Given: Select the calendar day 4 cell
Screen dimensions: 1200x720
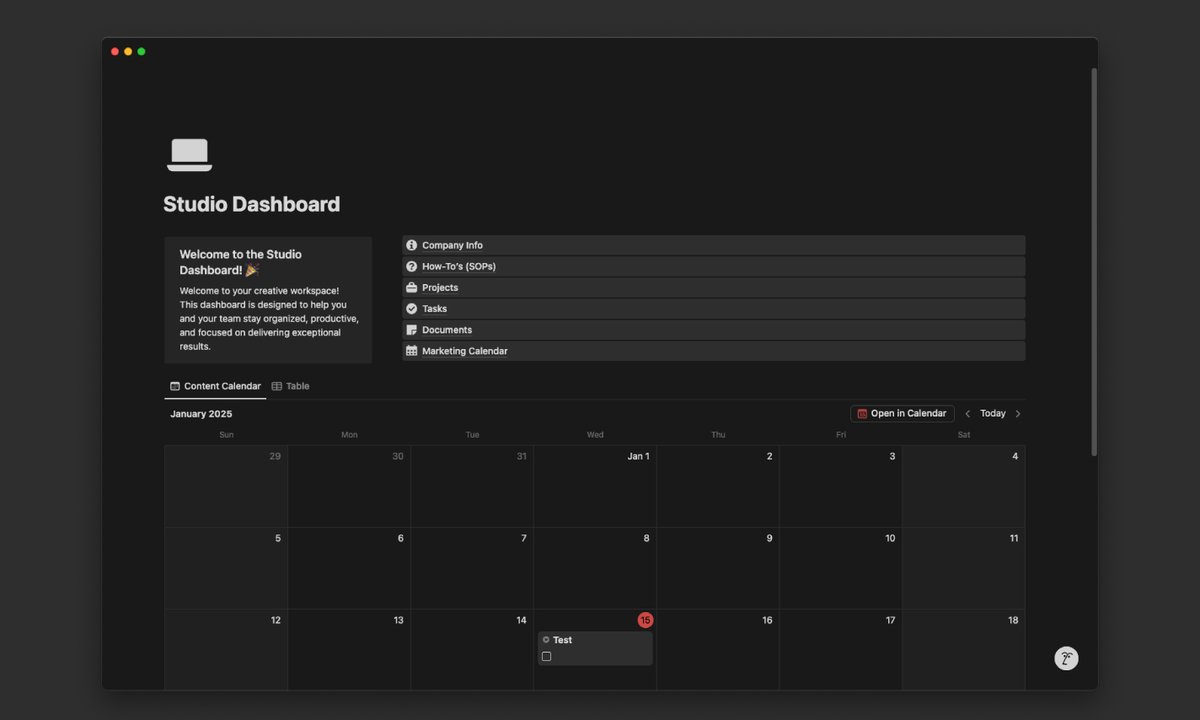Looking at the screenshot, I should 964,487.
